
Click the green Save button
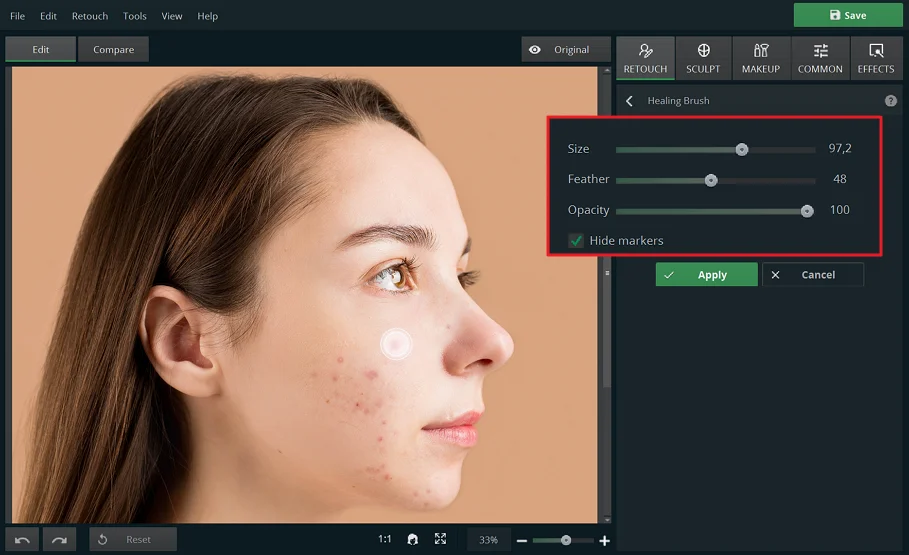point(848,15)
